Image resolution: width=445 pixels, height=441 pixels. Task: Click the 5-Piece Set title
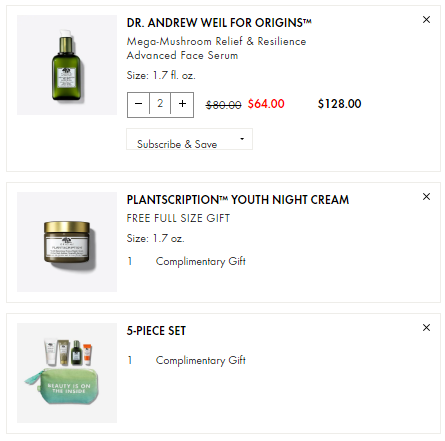click(x=156, y=331)
